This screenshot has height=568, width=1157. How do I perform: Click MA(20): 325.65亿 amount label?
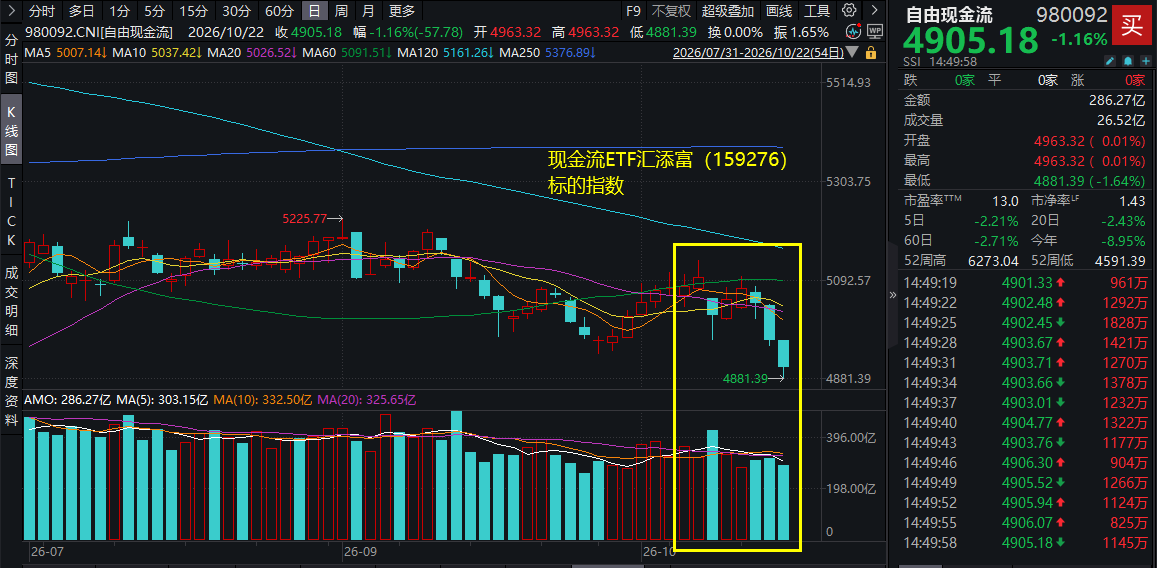(x=367, y=400)
